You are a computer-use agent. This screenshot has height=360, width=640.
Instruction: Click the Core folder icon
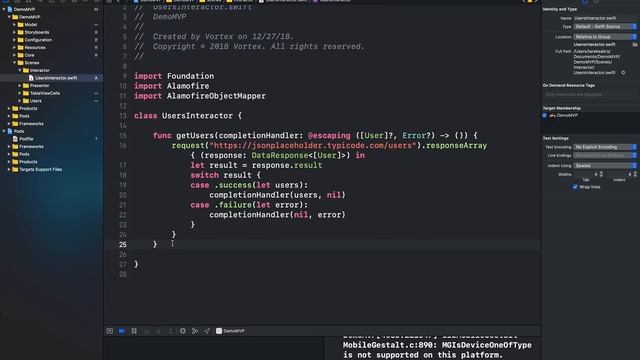(20, 55)
